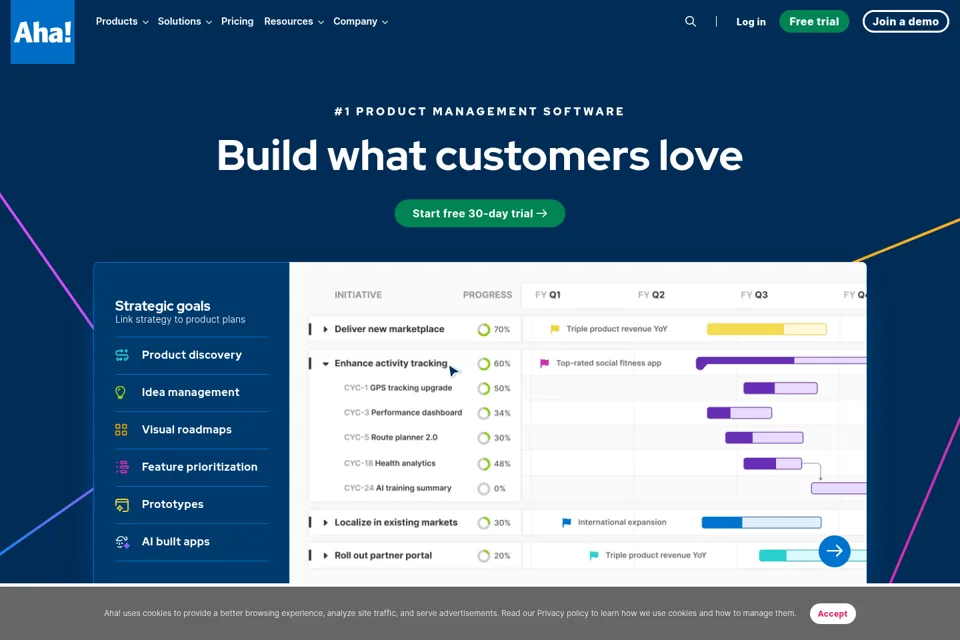Click the GPS tracking upgrade Gantt bar
Image resolution: width=960 pixels, height=640 pixels.
point(781,388)
